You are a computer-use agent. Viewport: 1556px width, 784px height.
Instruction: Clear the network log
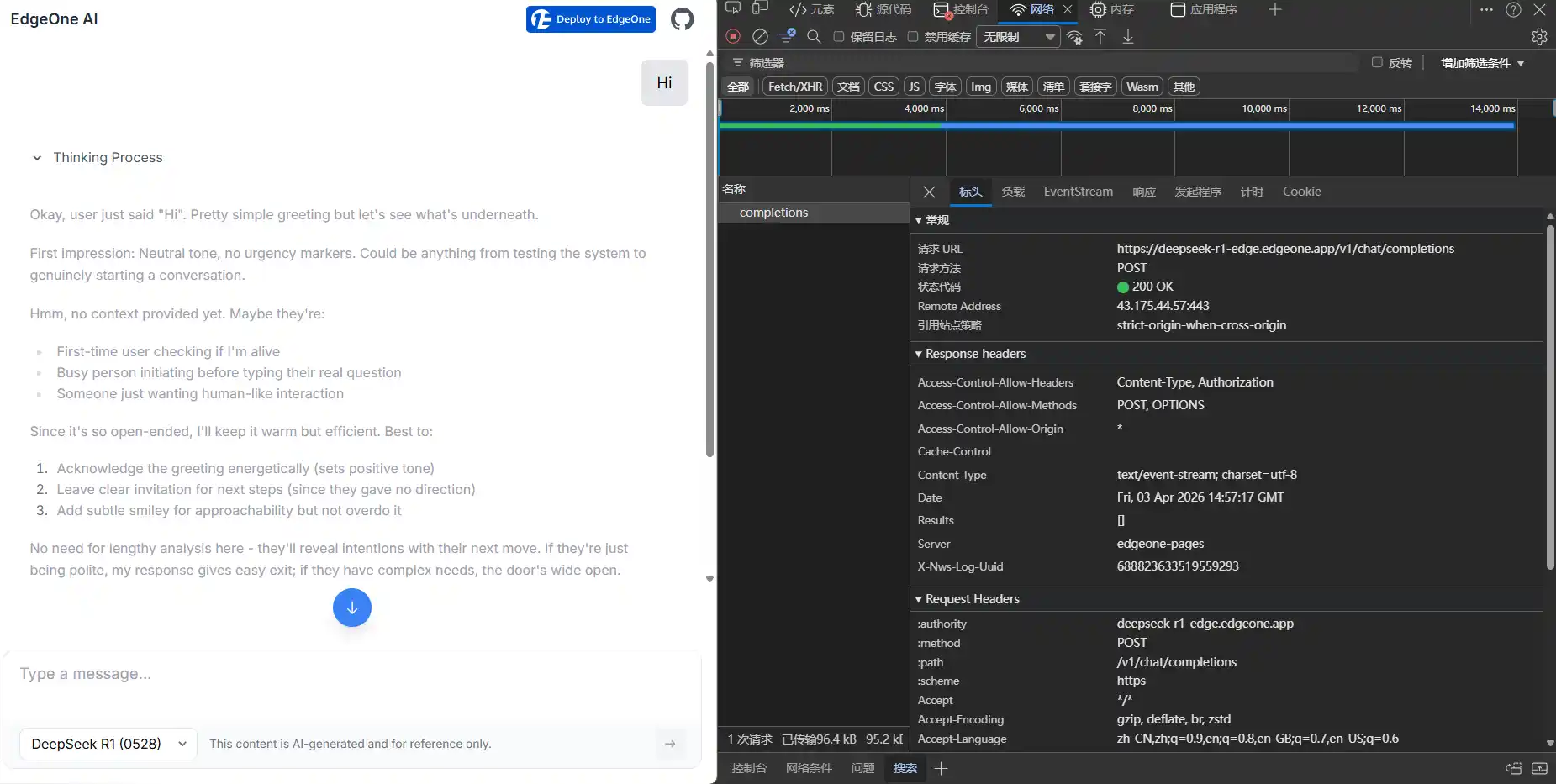tap(760, 36)
